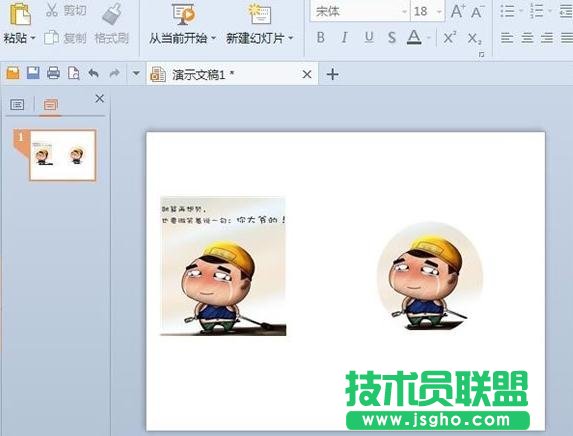Open the font color dropdown arrow
Screen dimensions: 573x436
429,37
